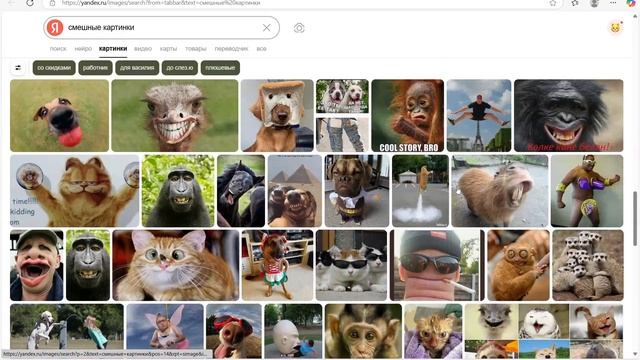Open the kitten wrapped in purple towel thumbnail
The image size is (640, 360).
pyautogui.click(x=433, y=331)
